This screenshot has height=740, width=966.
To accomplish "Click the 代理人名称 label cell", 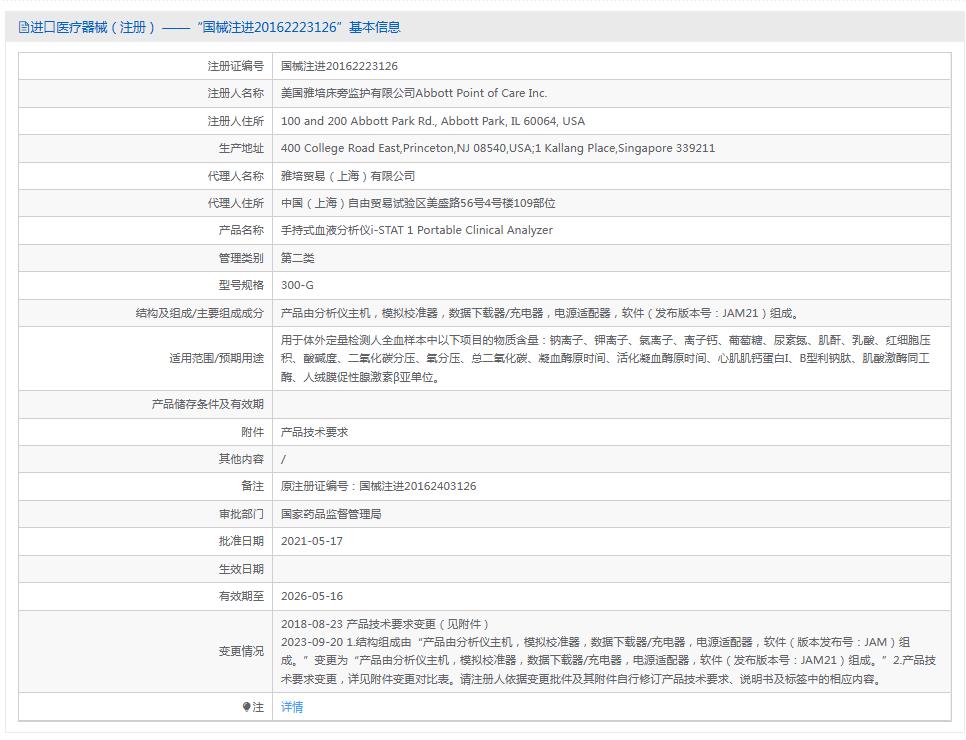I will click(x=145, y=176).
